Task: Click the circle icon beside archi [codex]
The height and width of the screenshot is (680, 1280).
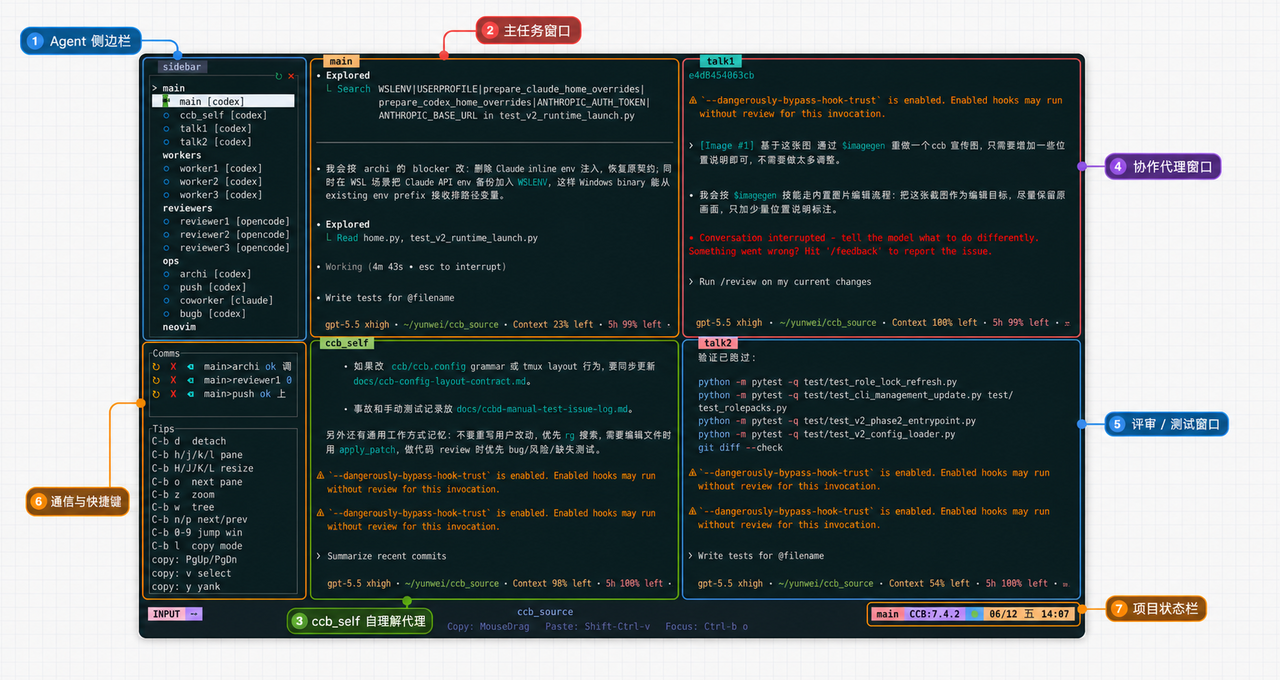Action: pos(167,274)
